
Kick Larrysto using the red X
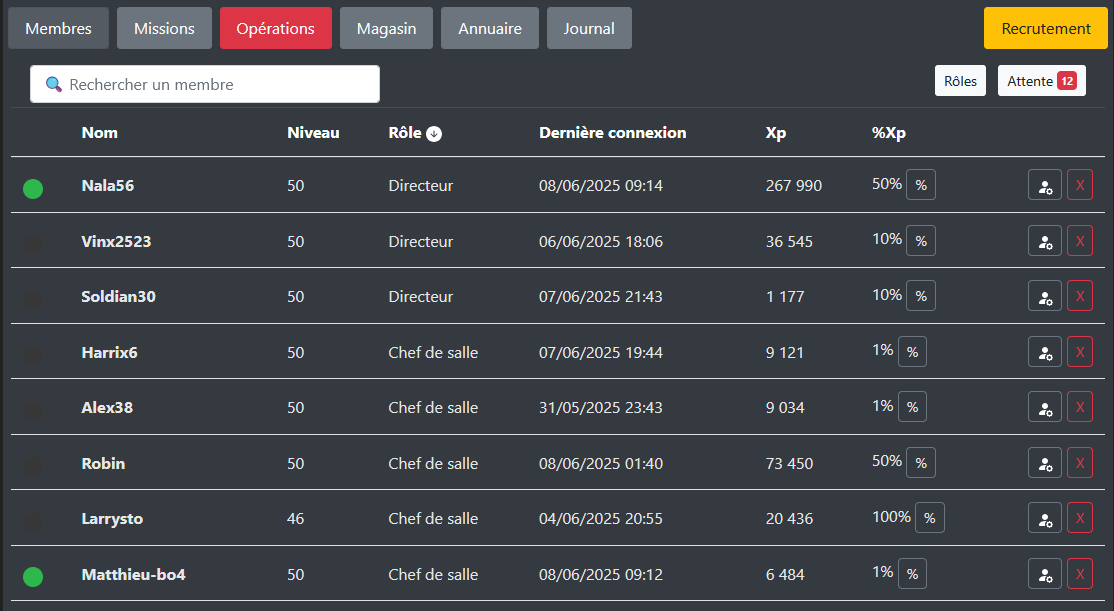(x=1080, y=518)
